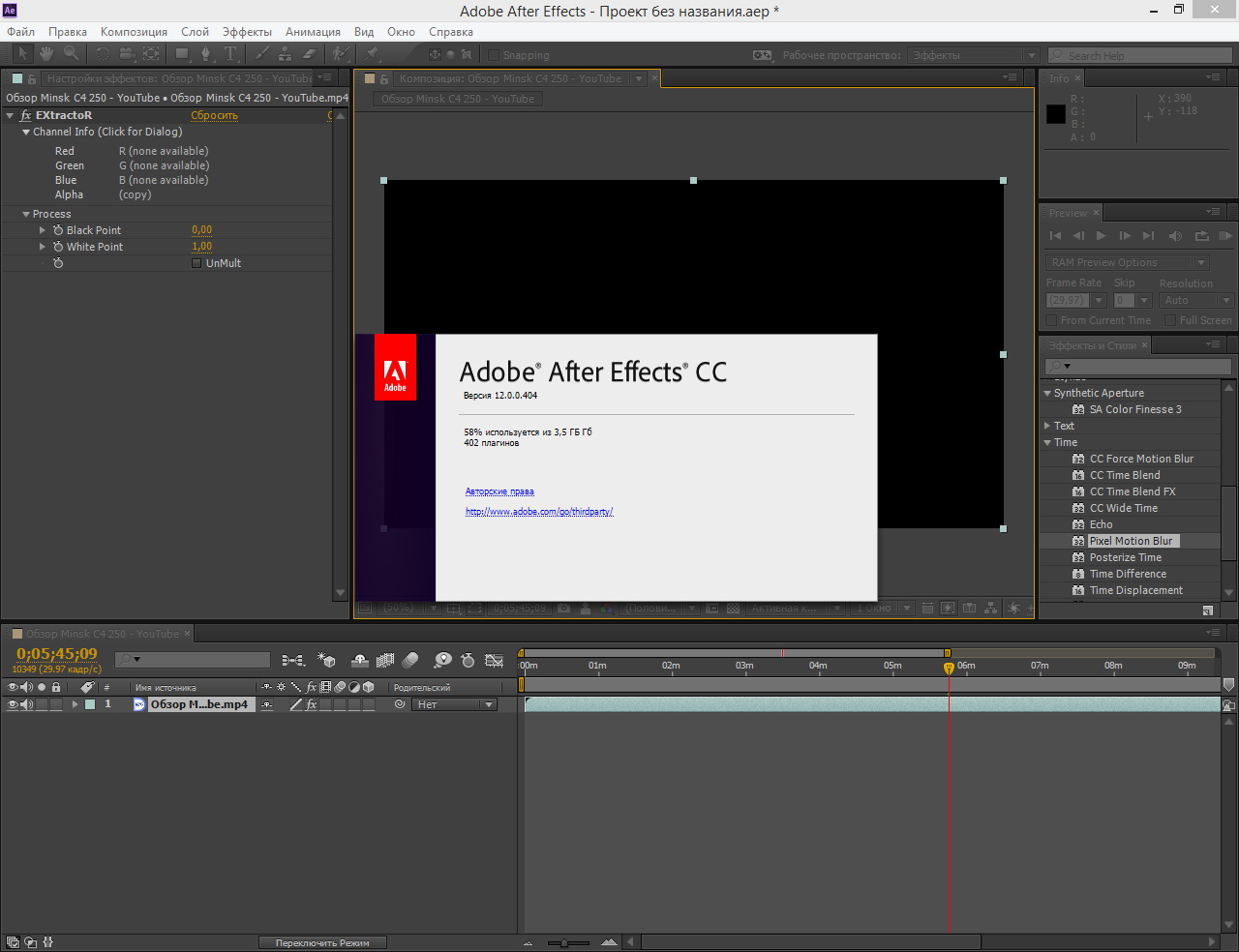Toggle White Point stopwatch keyframing

[x=58, y=247]
